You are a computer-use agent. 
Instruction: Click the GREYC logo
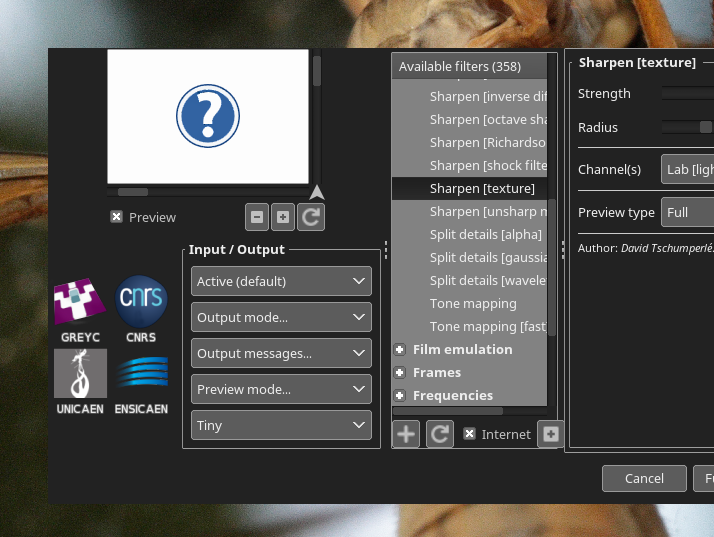click(80, 310)
